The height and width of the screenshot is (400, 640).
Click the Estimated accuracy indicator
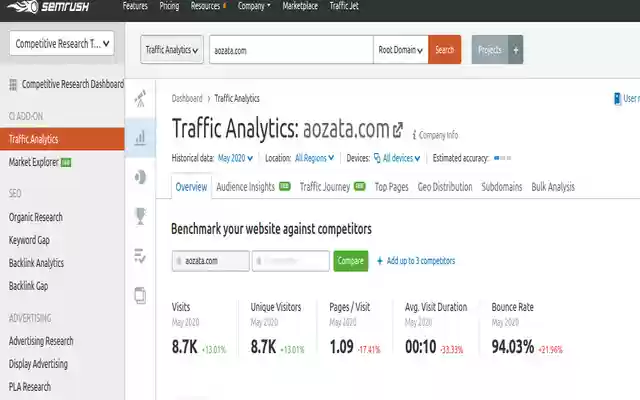click(502, 158)
